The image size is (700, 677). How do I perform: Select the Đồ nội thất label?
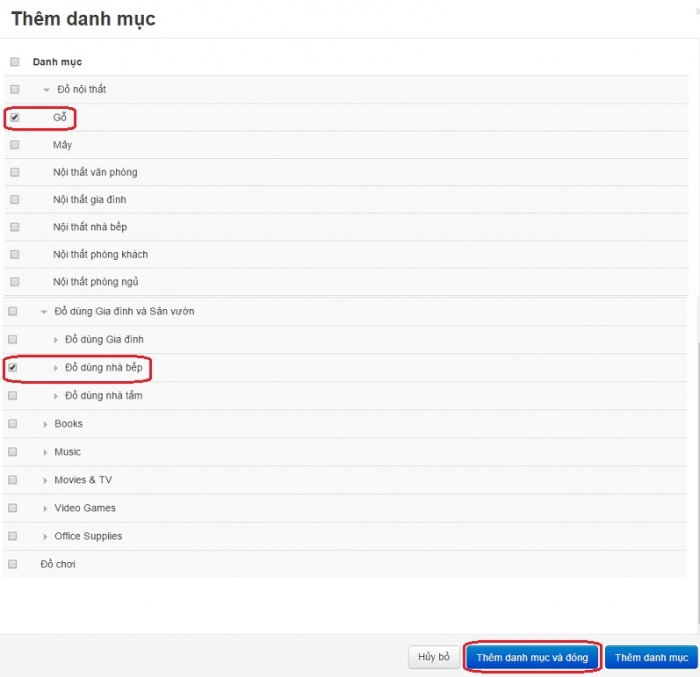pyautogui.click(x=82, y=89)
